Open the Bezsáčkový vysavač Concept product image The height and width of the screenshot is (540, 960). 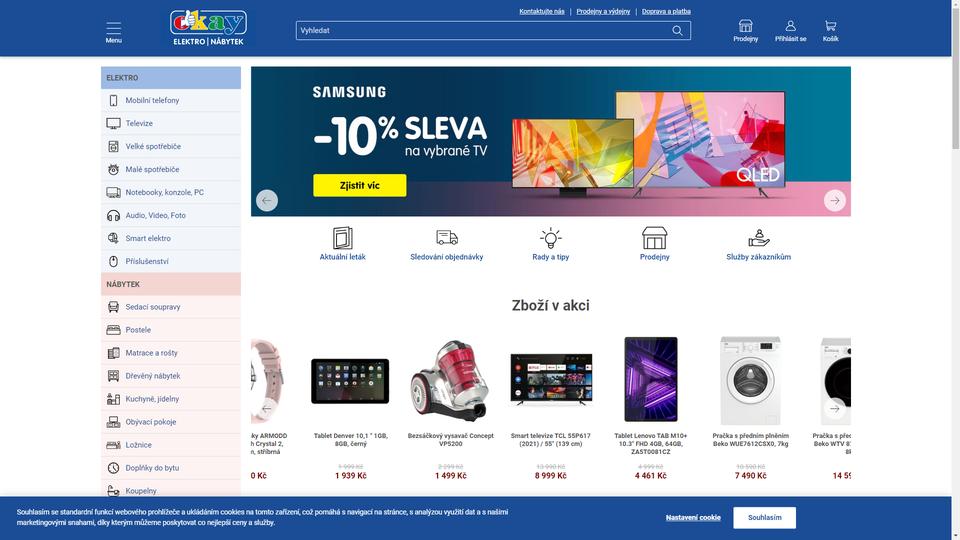point(451,381)
